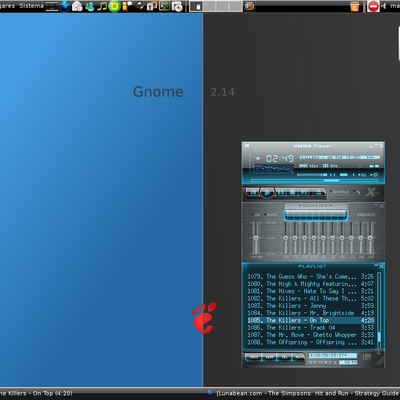Select playlist track 1081 The Hives
400x400 pixels.
click(310, 291)
